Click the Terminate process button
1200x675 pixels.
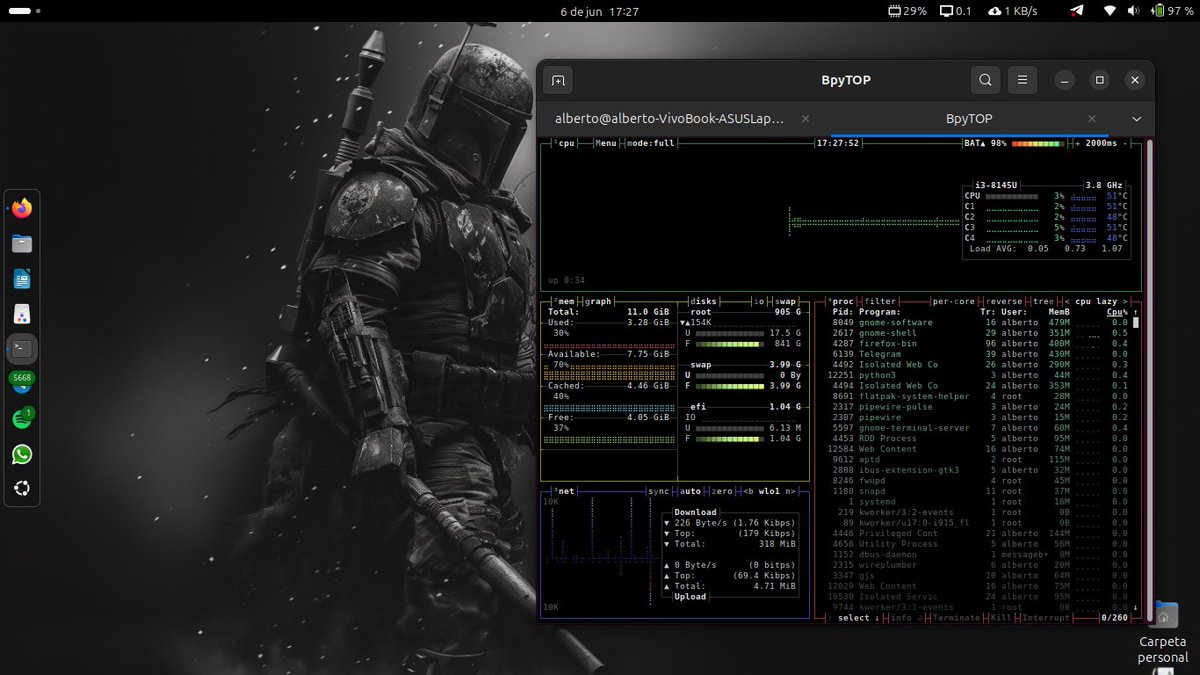(955, 617)
